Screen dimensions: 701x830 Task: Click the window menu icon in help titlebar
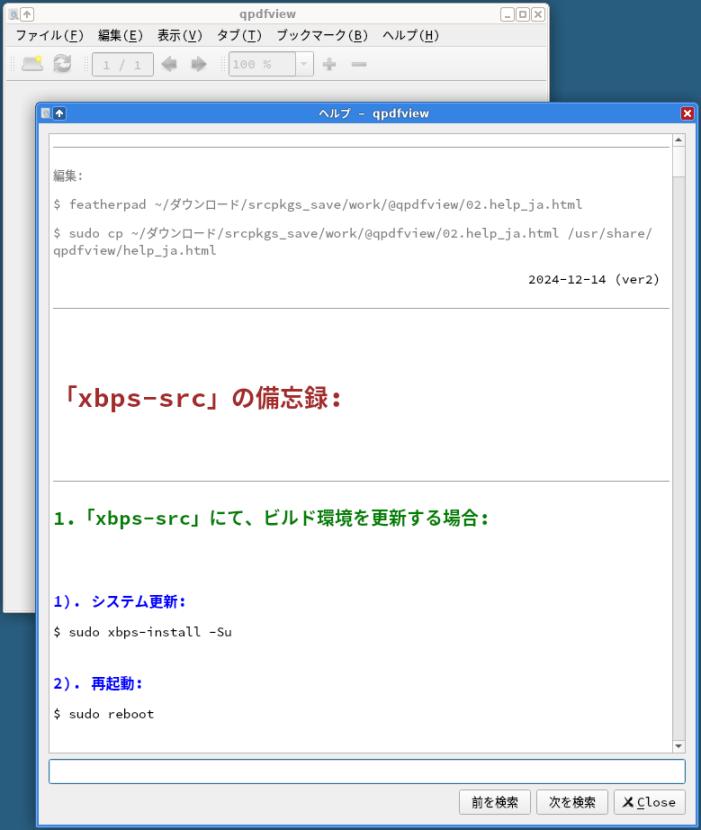click(x=46, y=113)
